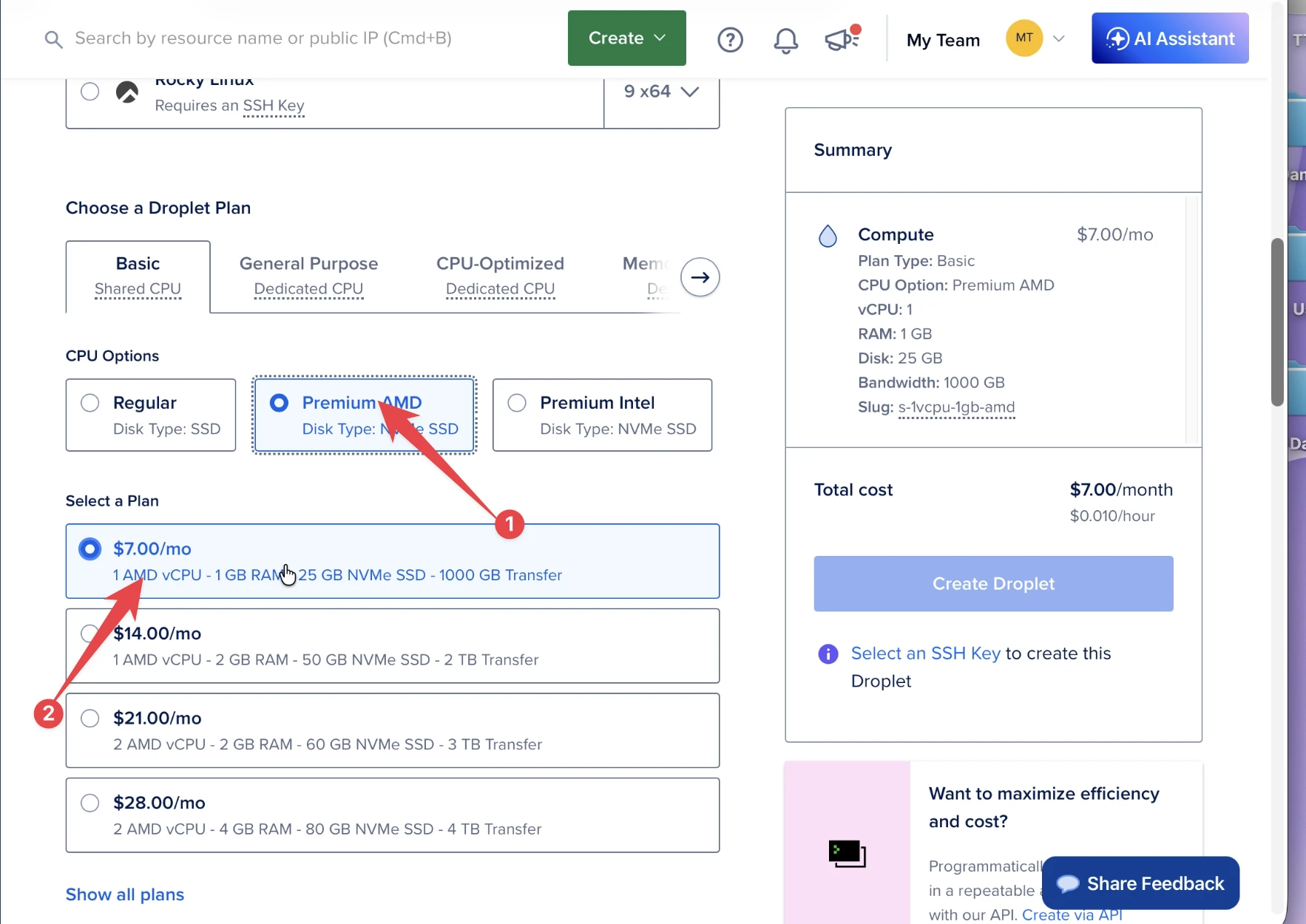
Task: Switch to the CPU-Optimized tab
Action: (x=501, y=276)
